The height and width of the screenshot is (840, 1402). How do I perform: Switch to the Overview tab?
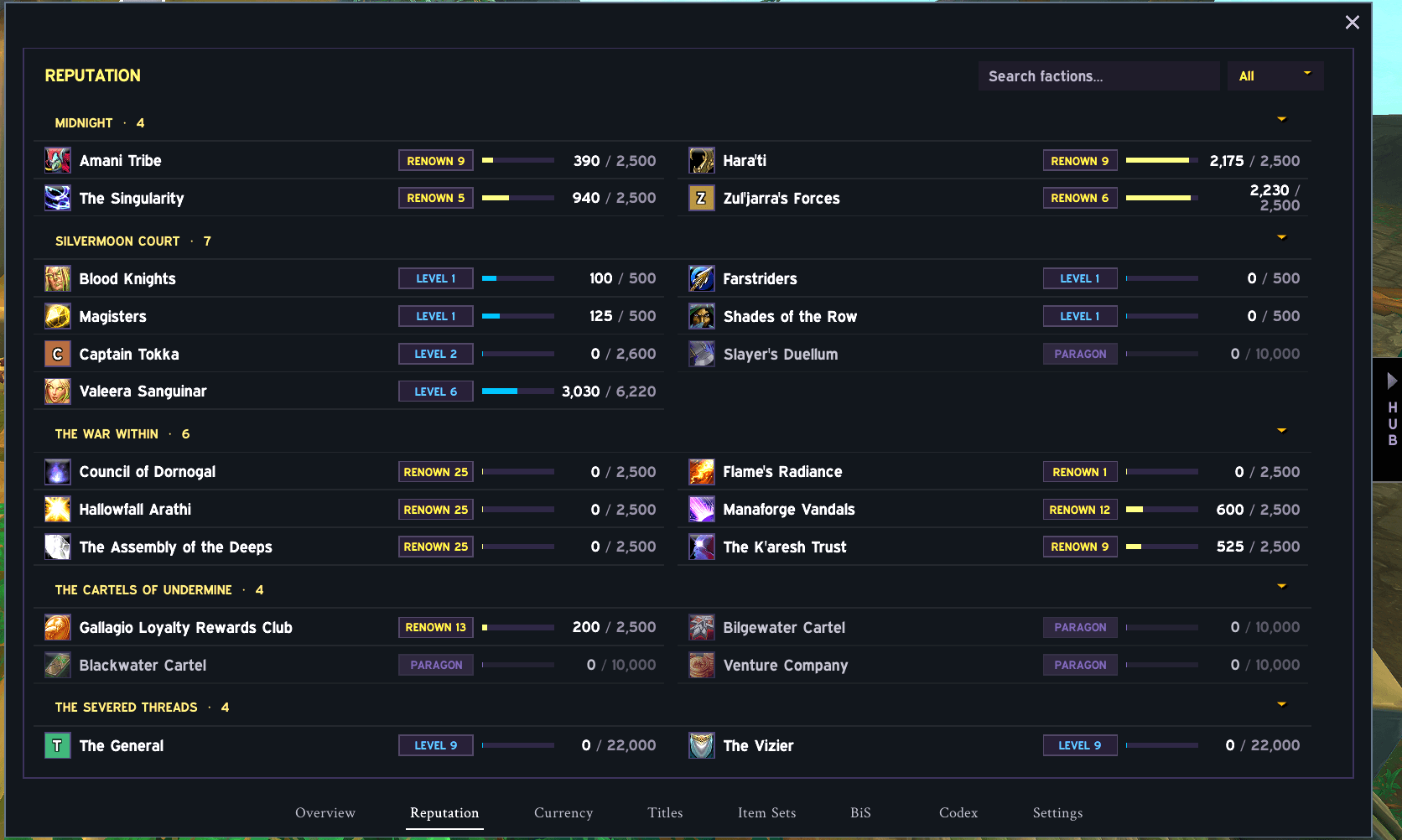(x=325, y=812)
